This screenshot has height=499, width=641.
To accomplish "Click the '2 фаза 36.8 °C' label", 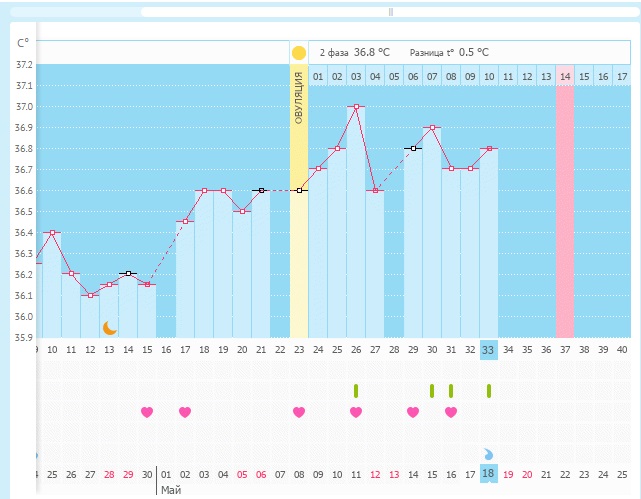I will pyautogui.click(x=354, y=52).
